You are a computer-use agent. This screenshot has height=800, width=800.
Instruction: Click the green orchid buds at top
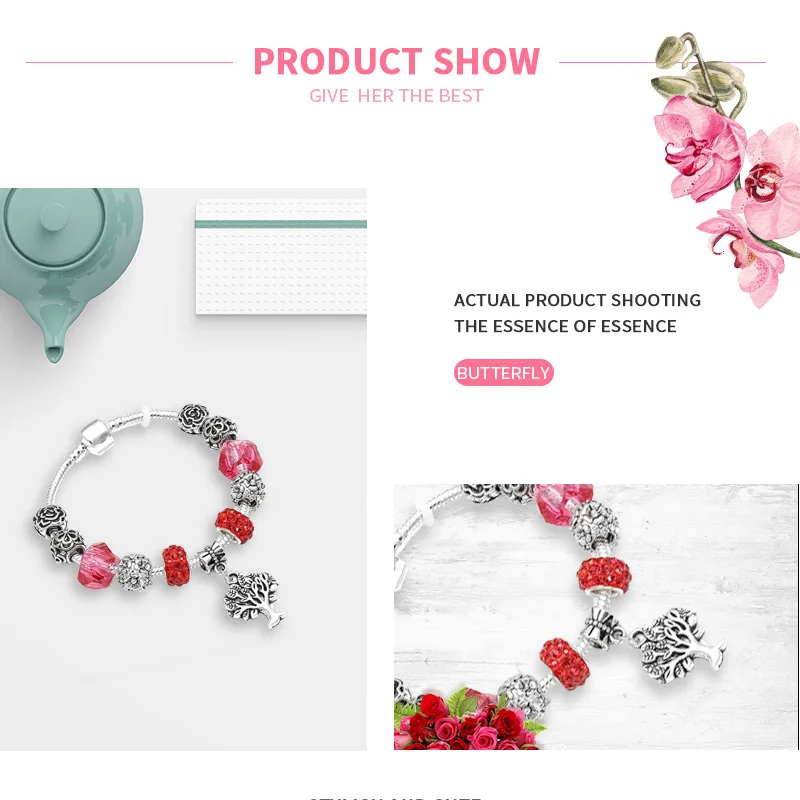coord(697,69)
